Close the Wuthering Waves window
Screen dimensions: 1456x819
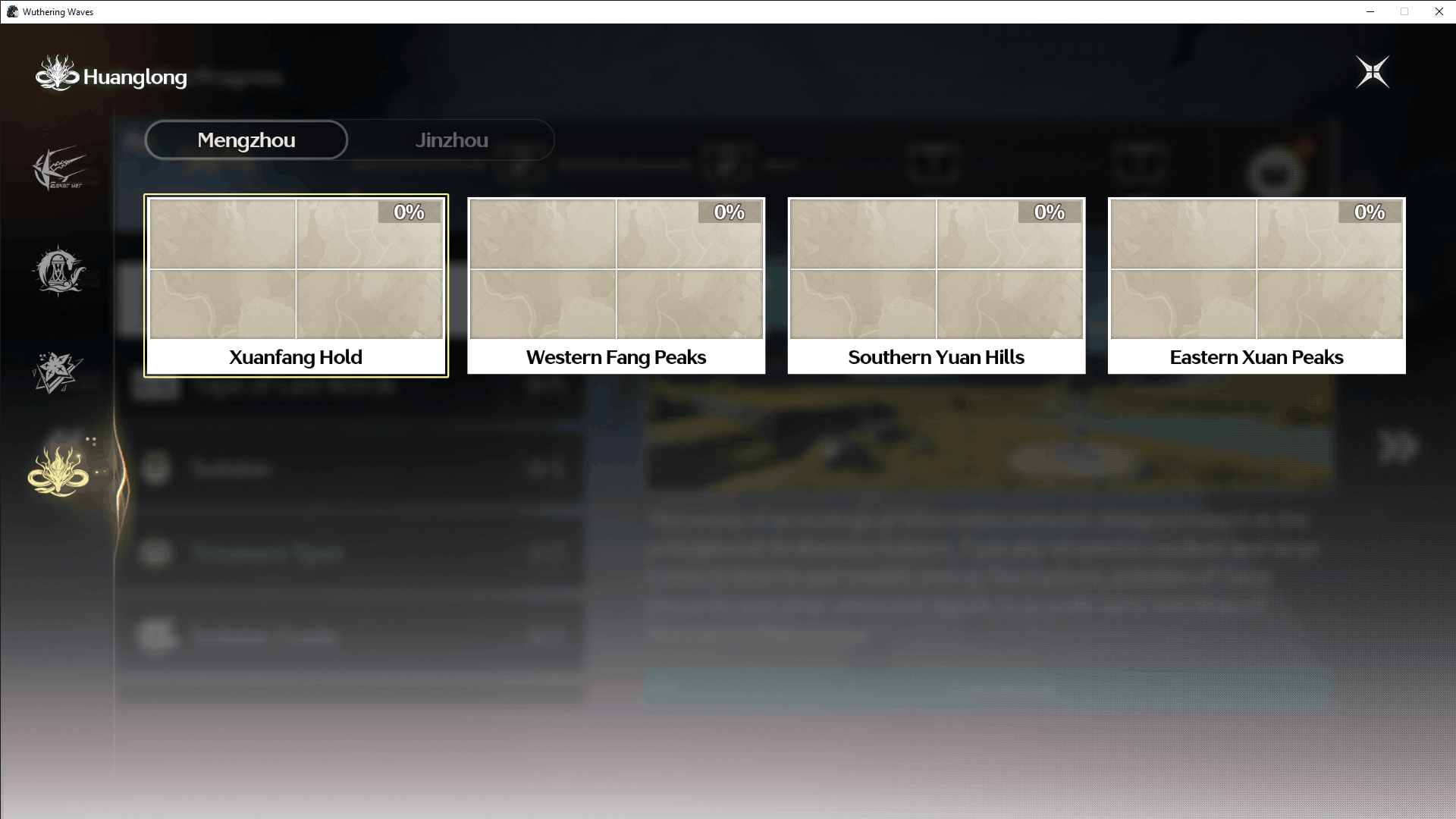1439,11
